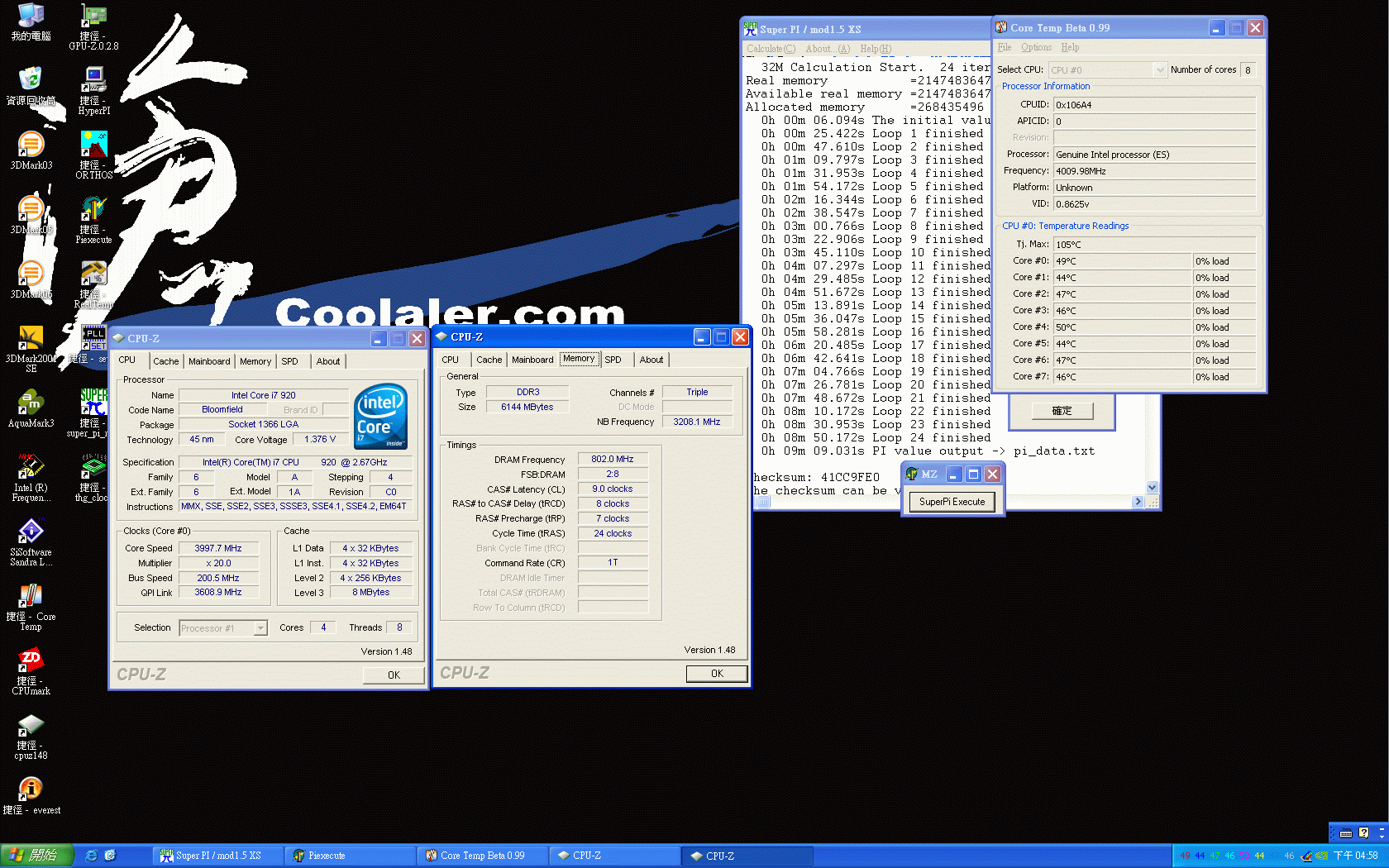The width and height of the screenshot is (1389, 868).
Task: Click the Super PI title bar icon
Action: click(x=750, y=29)
